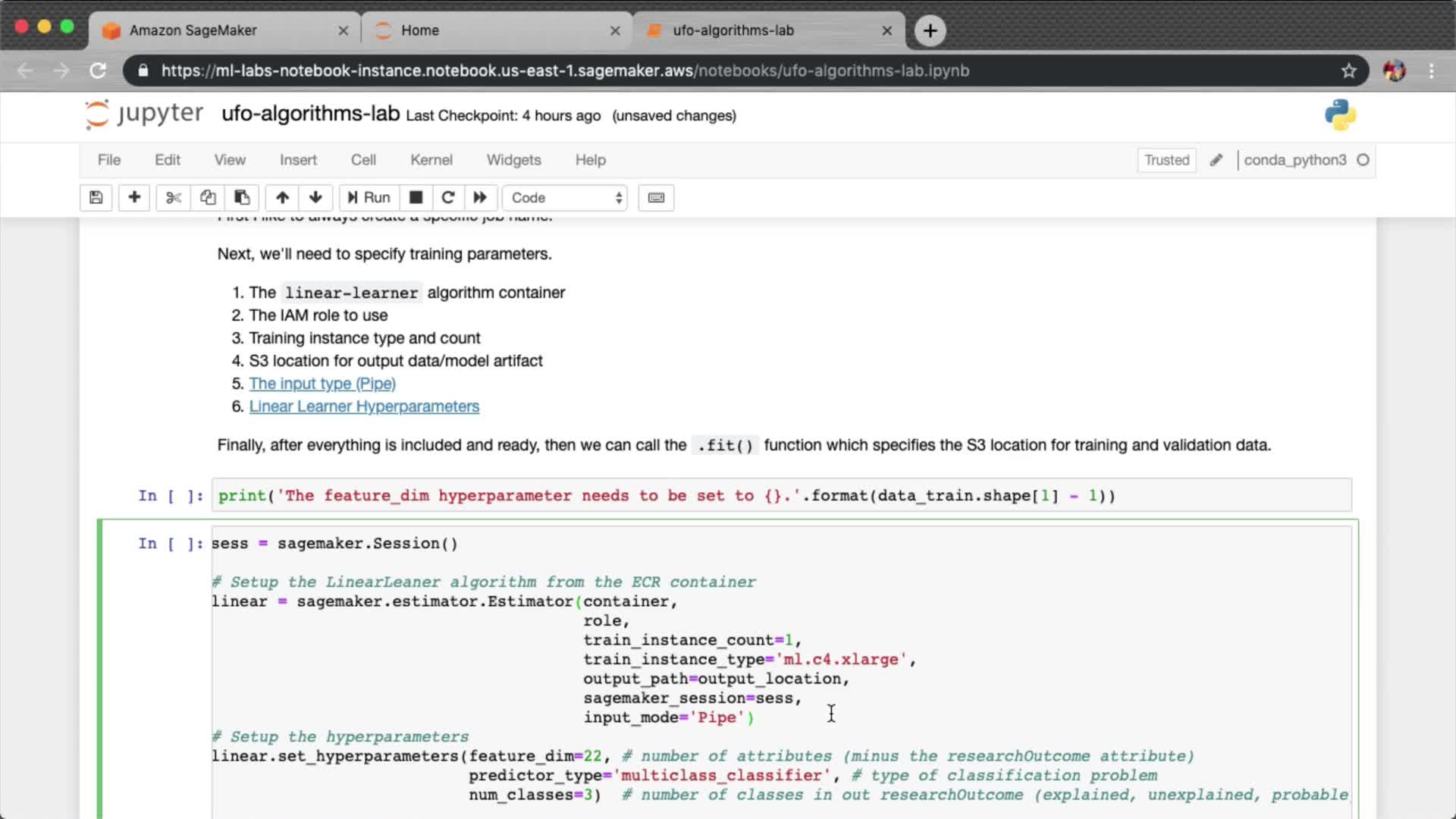Screen dimensions: 1456x819
Task: Click the Trusted notebook button
Action: click(x=1166, y=160)
